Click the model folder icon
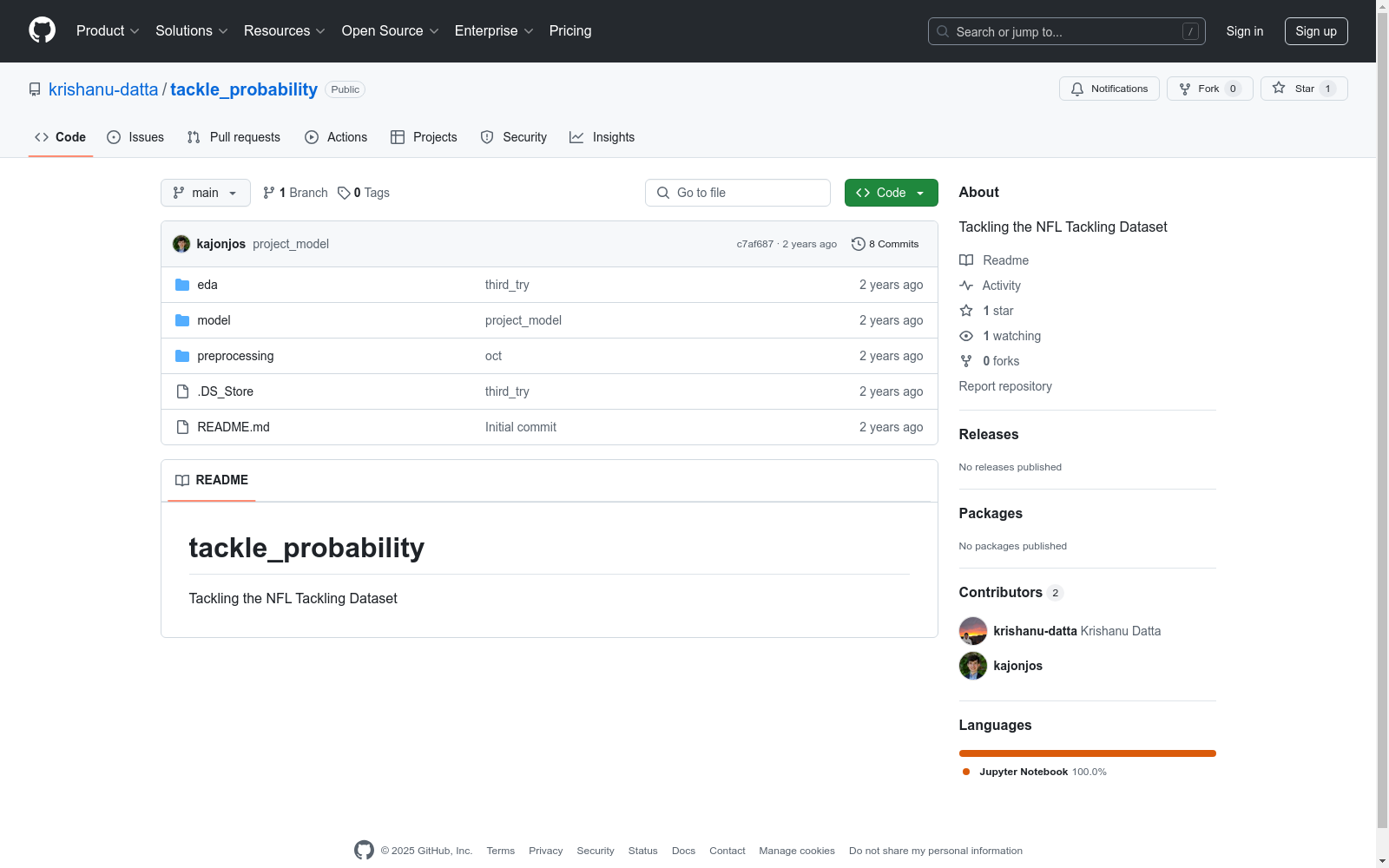This screenshot has height=868, width=1389. coord(182,320)
